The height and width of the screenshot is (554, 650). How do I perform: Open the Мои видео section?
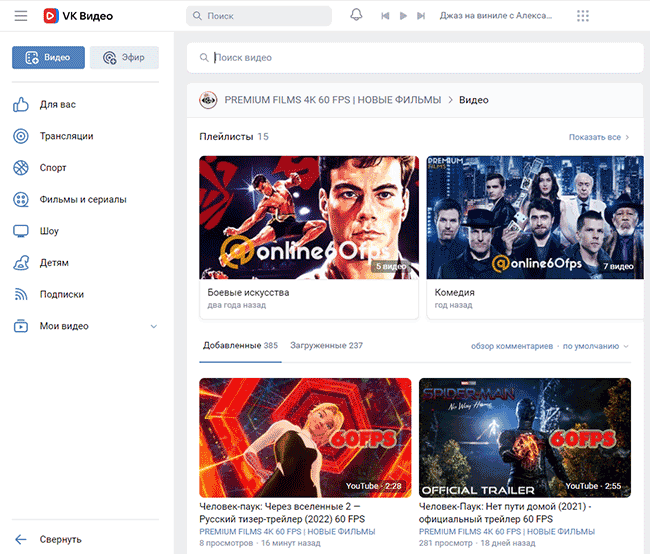tap(85, 326)
